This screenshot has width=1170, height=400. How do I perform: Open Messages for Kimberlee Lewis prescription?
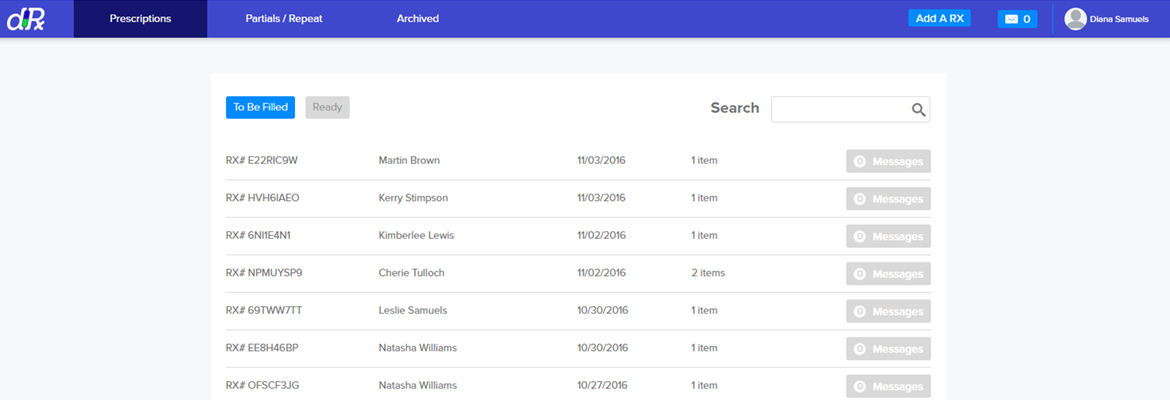[888, 236]
